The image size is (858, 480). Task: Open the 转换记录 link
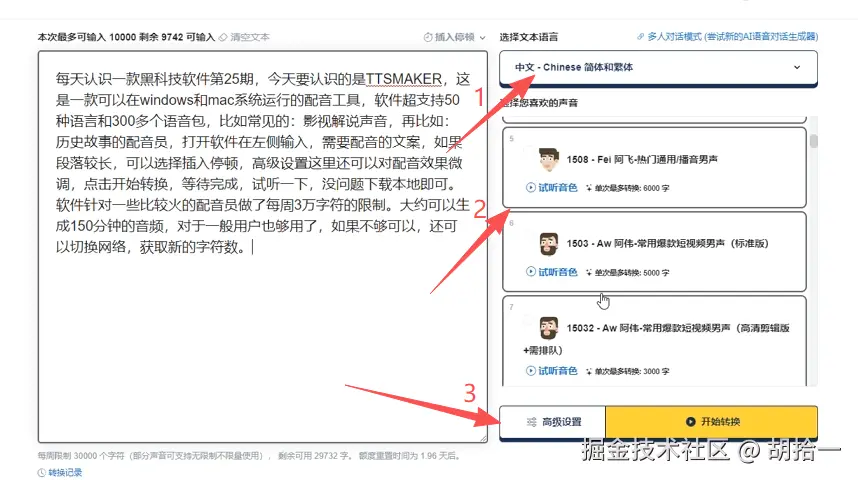[x=65, y=473]
